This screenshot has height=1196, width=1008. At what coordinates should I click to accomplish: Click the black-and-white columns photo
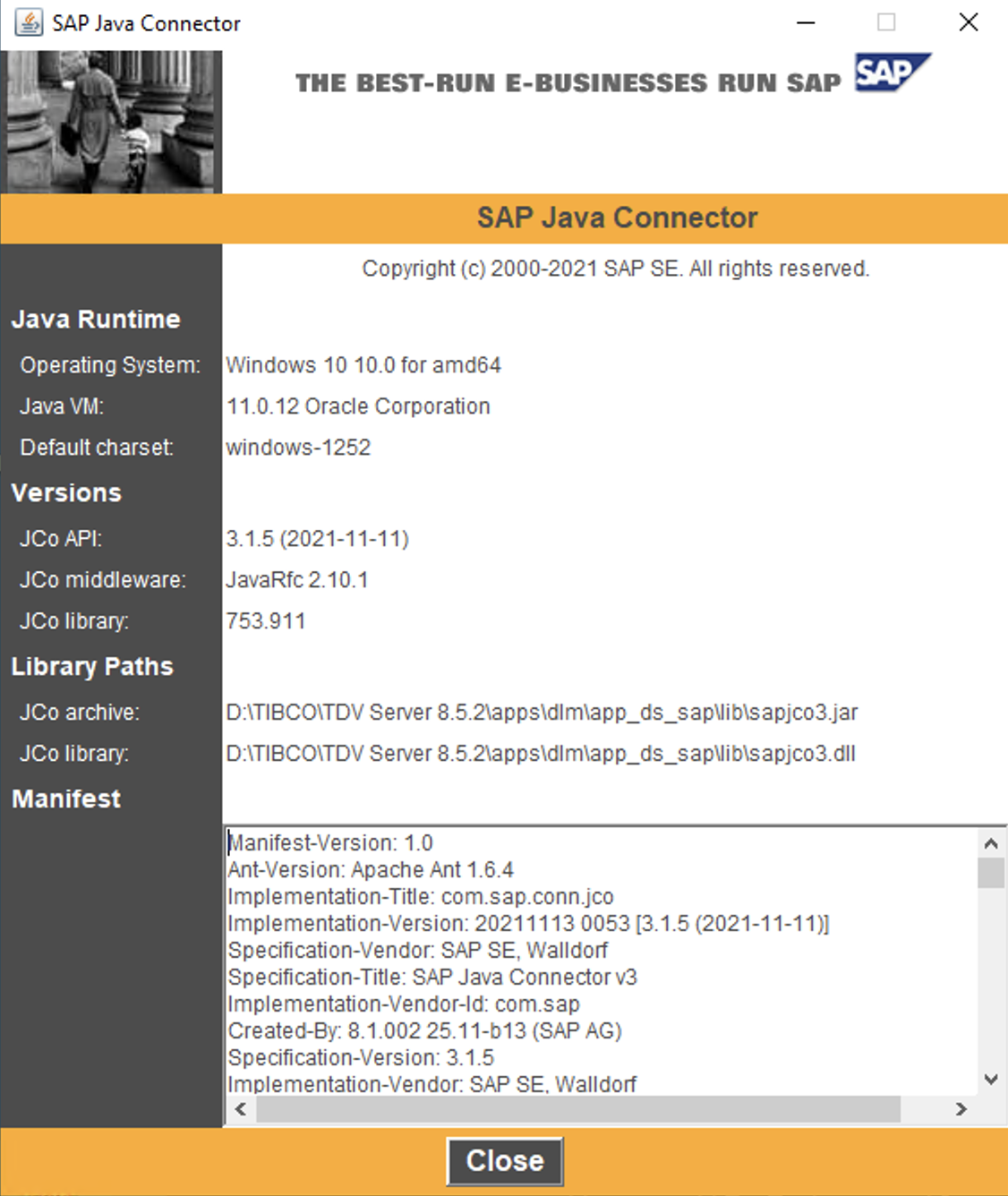pyautogui.click(x=111, y=122)
